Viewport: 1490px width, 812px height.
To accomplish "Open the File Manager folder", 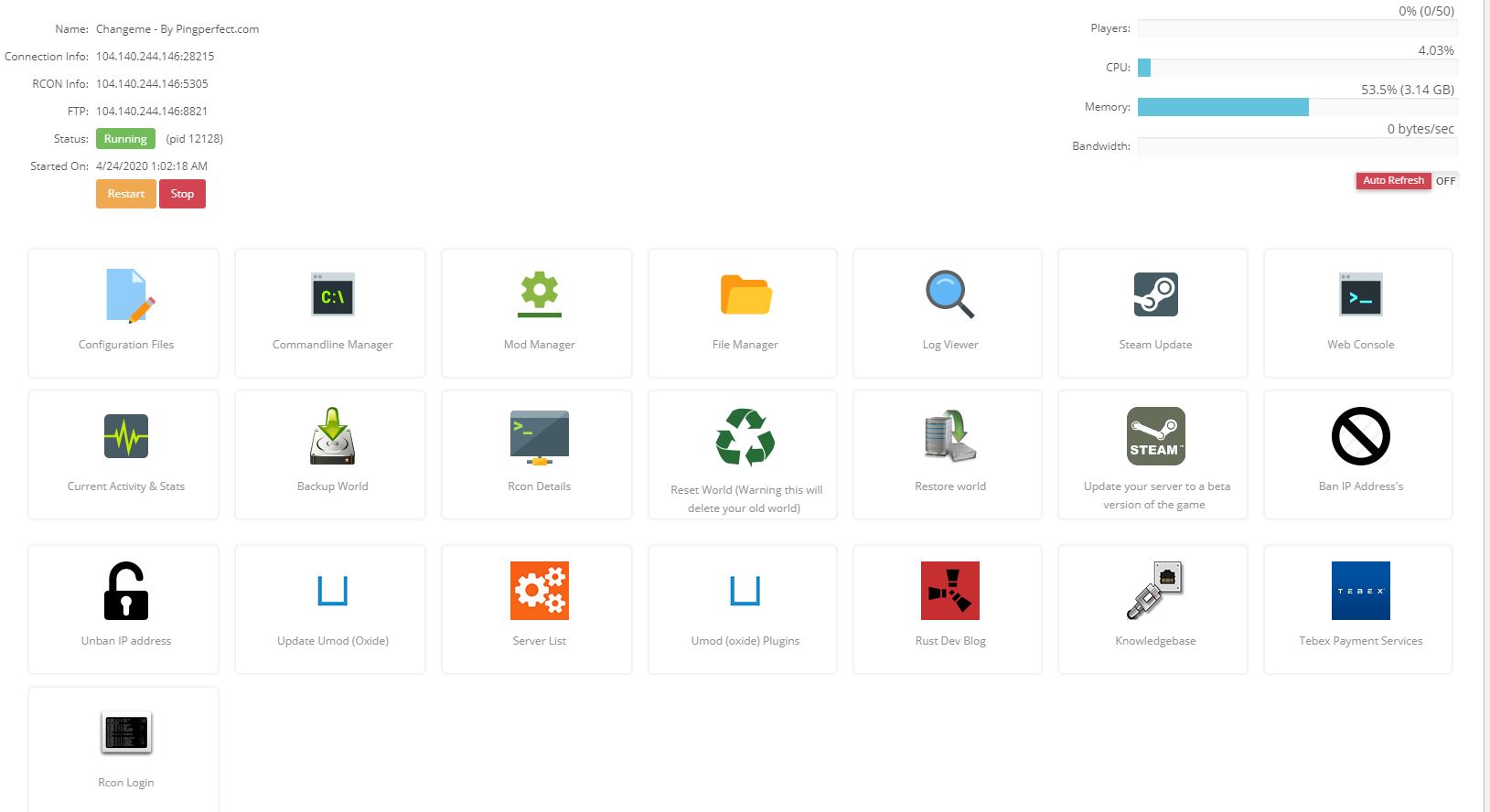I will click(745, 295).
